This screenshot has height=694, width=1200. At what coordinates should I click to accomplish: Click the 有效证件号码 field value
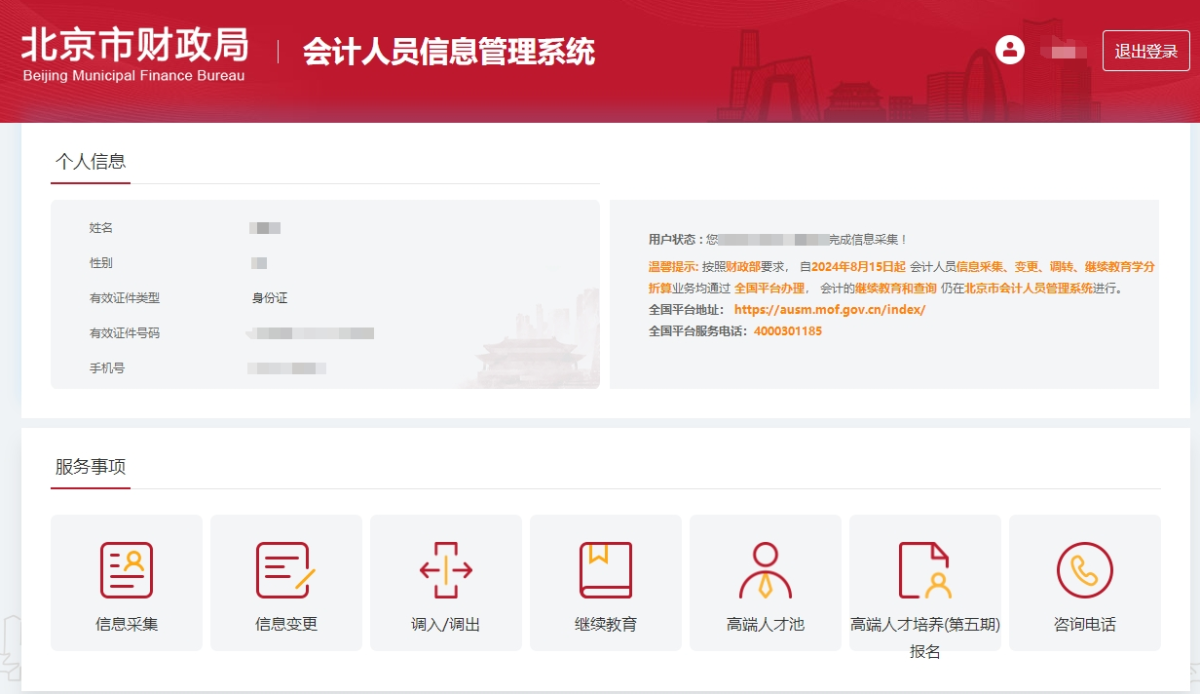click(310, 333)
